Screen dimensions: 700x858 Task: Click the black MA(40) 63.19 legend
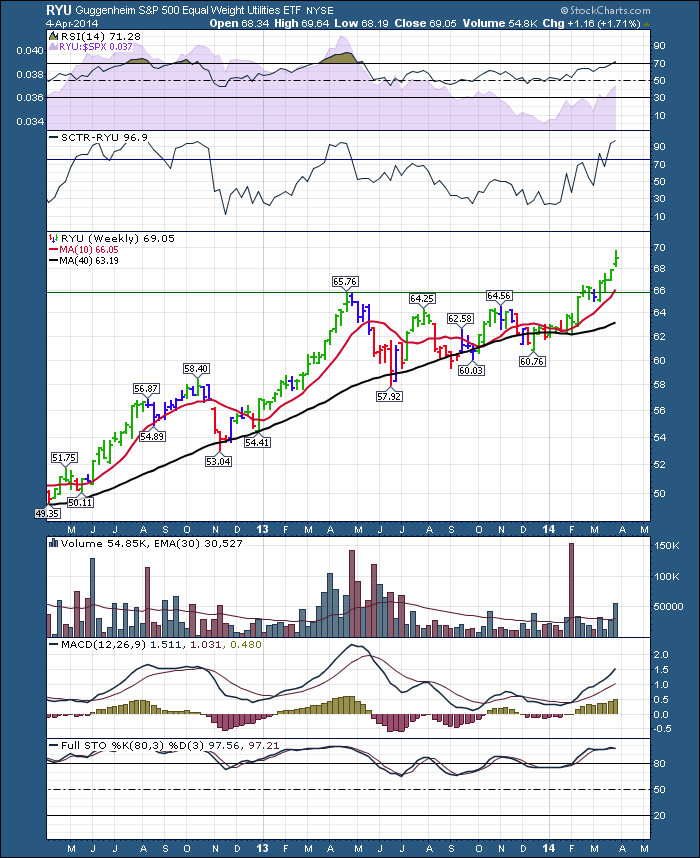point(89,260)
